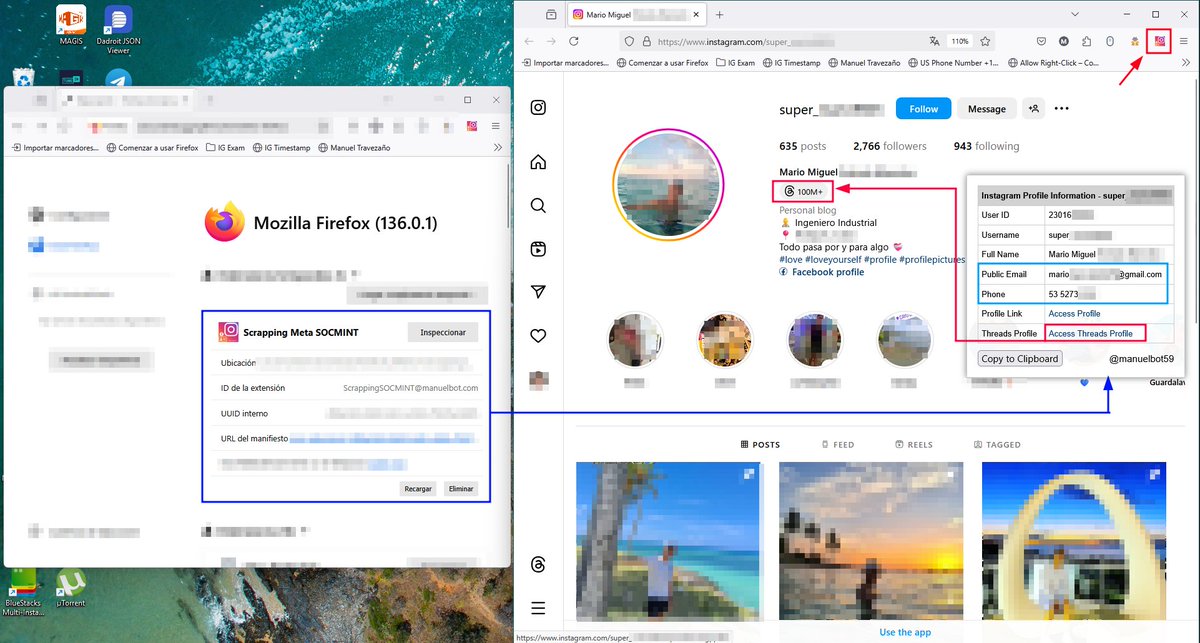This screenshot has width=1200, height=643.
Task: Switch to the POSTS tab
Action: tap(760, 444)
